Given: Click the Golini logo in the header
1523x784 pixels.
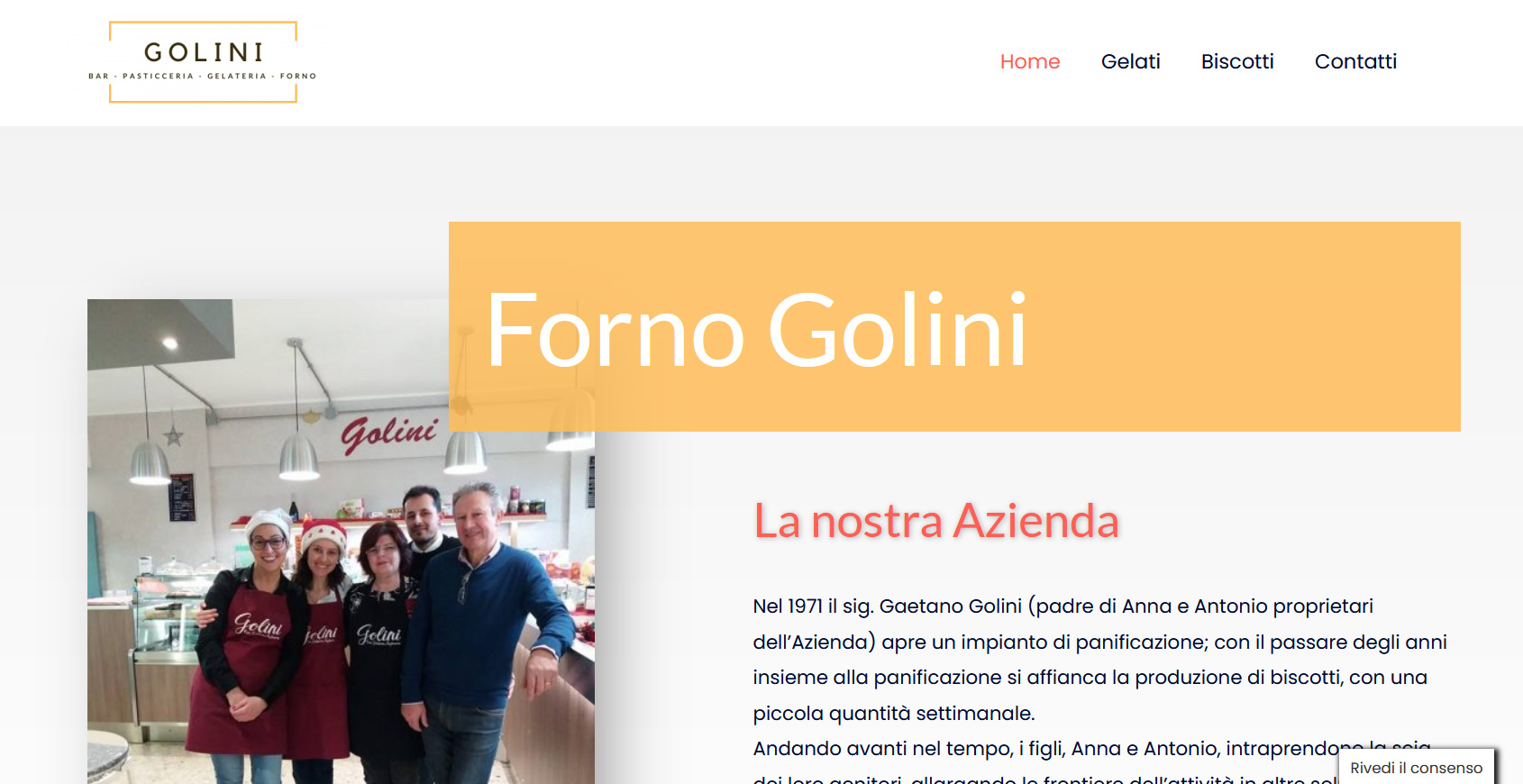Looking at the screenshot, I should pyautogui.click(x=203, y=62).
